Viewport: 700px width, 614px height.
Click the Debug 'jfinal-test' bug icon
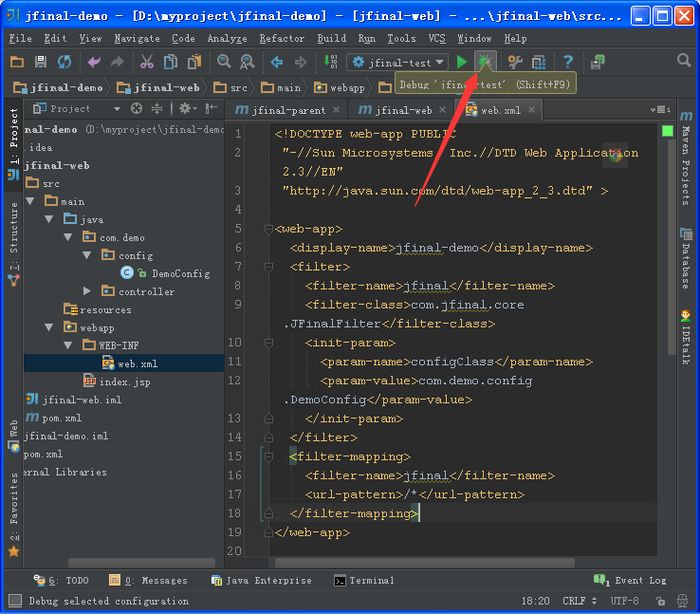[485, 62]
